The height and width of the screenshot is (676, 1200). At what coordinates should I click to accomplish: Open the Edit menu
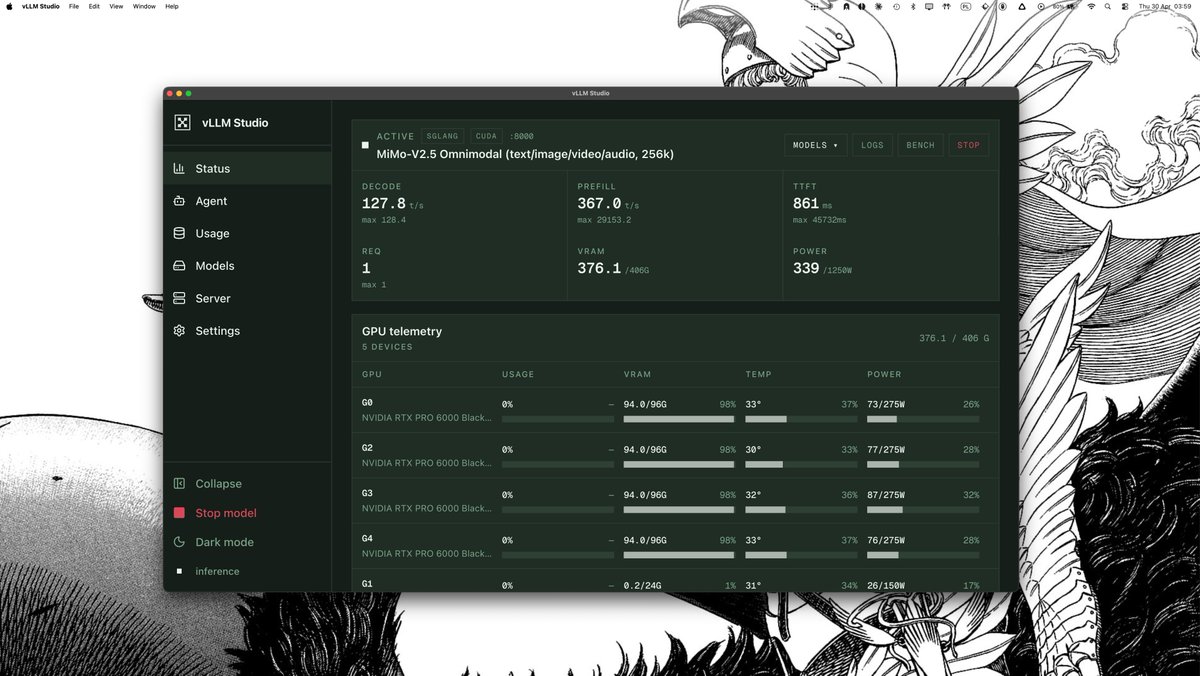click(x=94, y=6)
